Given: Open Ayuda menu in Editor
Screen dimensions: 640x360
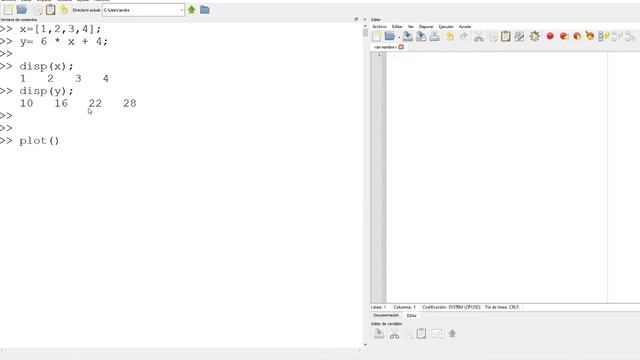Looking at the screenshot, I should (x=465, y=27).
